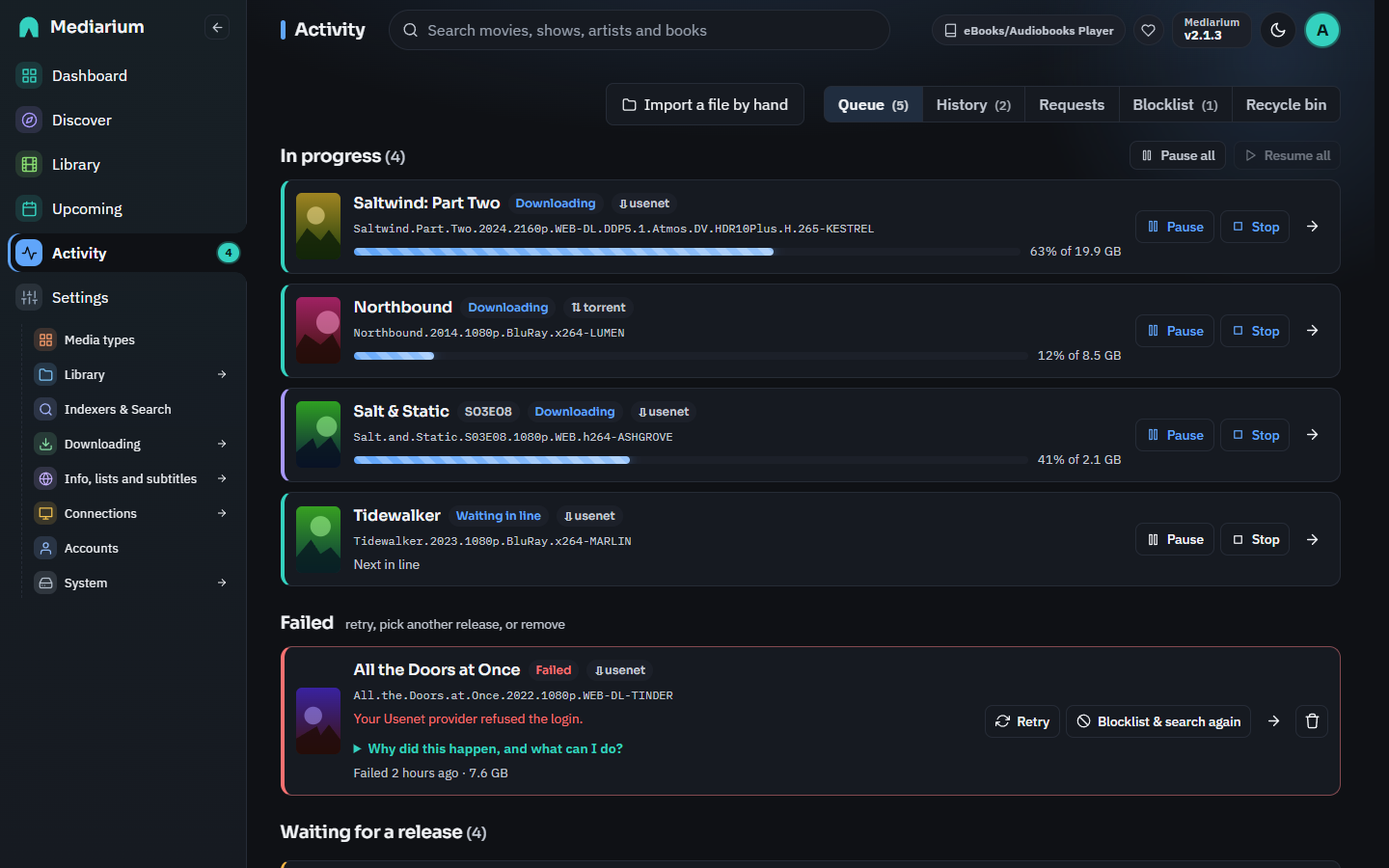Image resolution: width=1389 pixels, height=868 pixels.
Task: Open the favorites heart icon
Action: coord(1148,30)
